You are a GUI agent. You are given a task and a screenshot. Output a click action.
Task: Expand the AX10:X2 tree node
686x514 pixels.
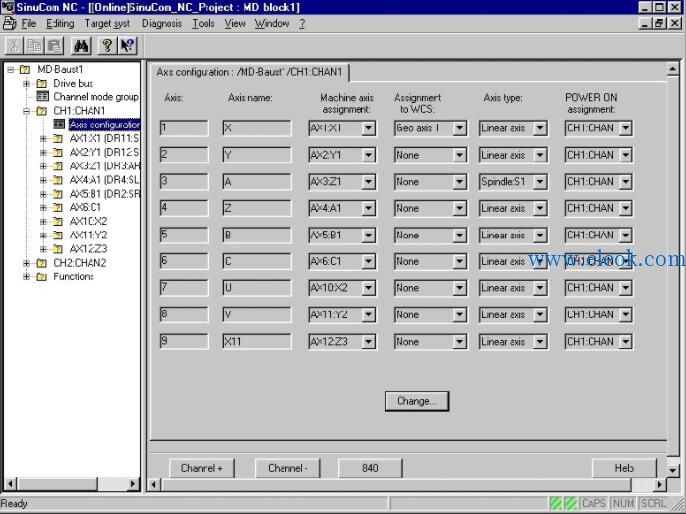pyautogui.click(x=43, y=221)
